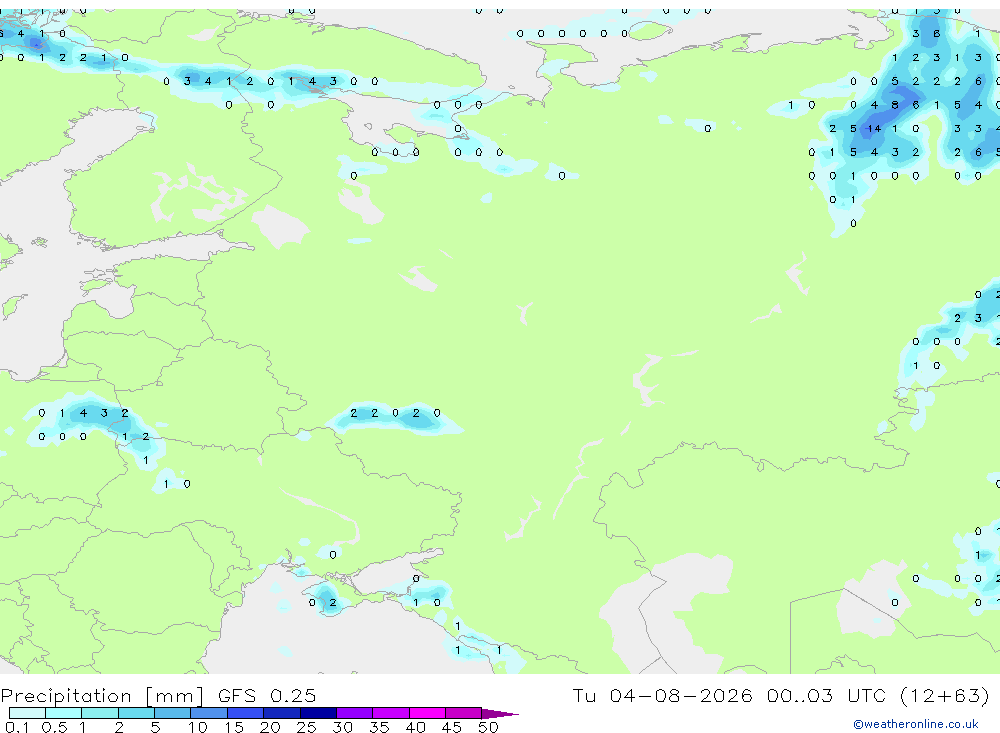Screen dimensions: 1000x733
Task: Choose the 20–25 mm legend color box
Action: pyautogui.click(x=282, y=713)
